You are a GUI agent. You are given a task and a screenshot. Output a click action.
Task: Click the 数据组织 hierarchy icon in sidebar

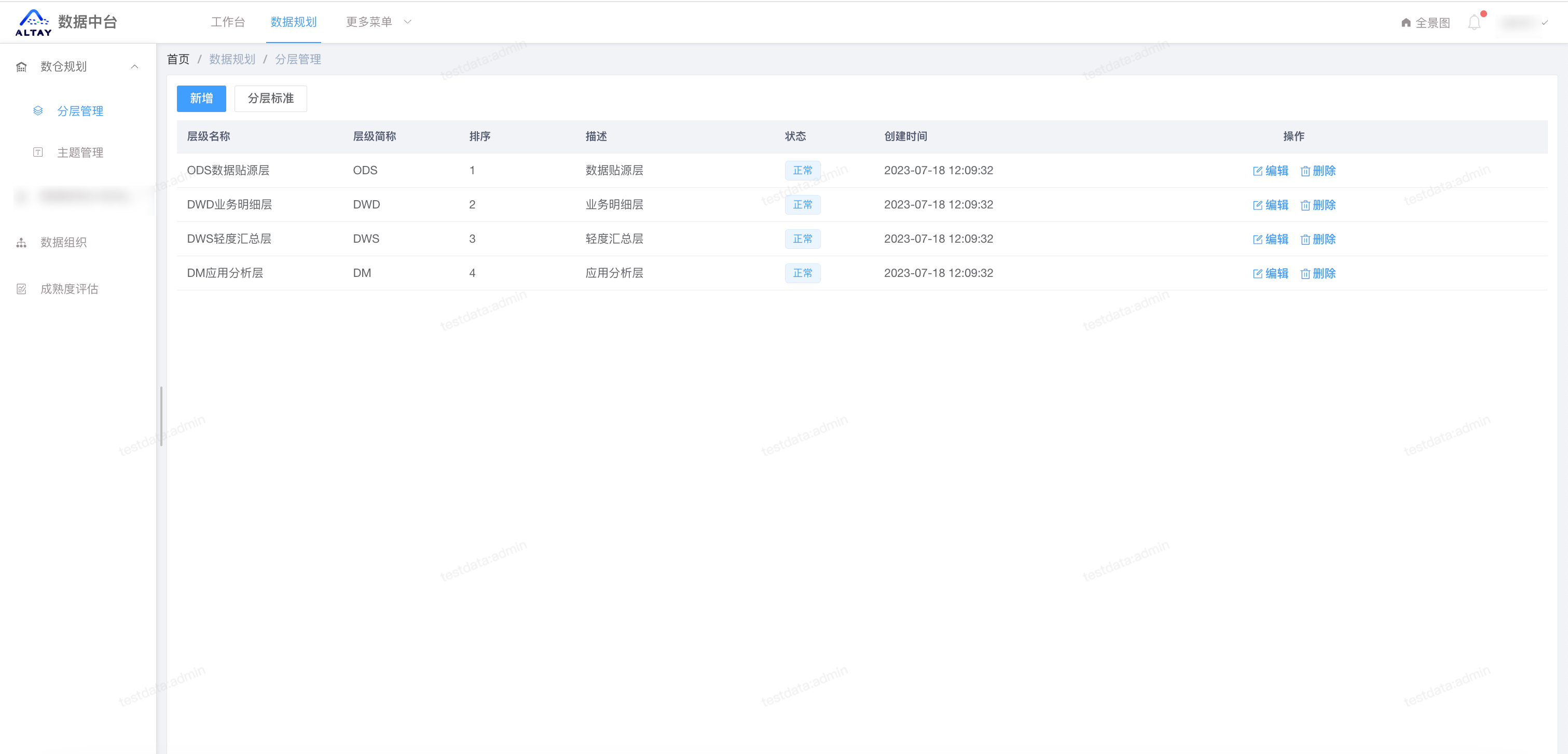click(21, 243)
